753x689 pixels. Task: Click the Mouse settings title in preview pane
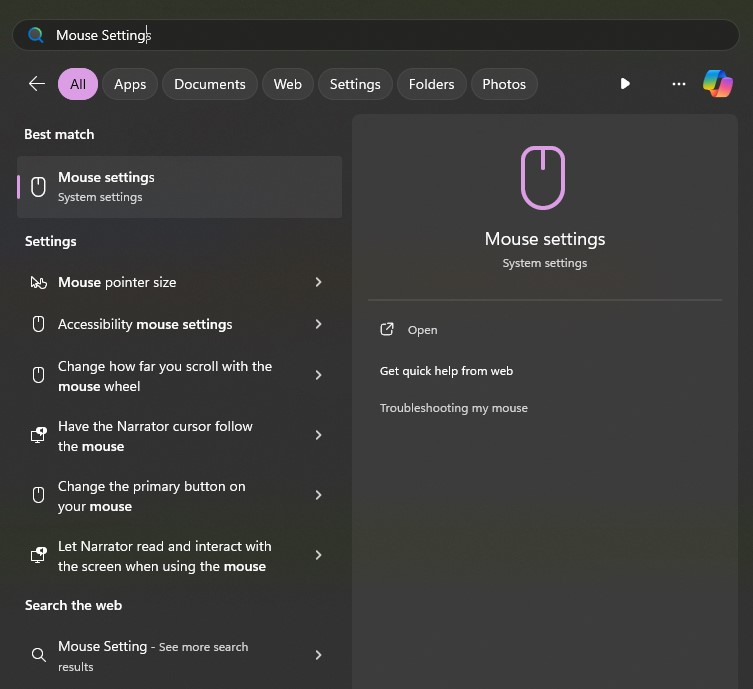(x=545, y=239)
